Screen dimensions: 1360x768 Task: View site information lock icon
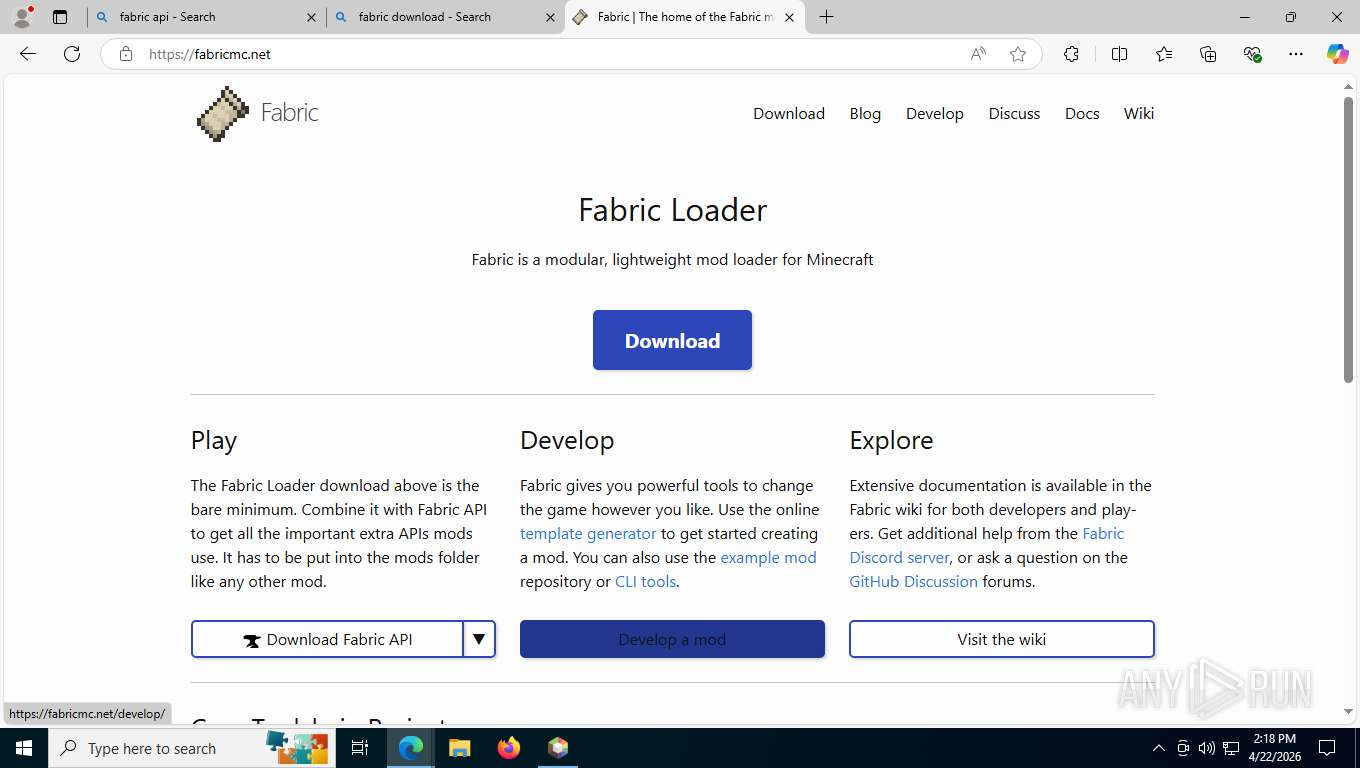pyautogui.click(x=126, y=54)
